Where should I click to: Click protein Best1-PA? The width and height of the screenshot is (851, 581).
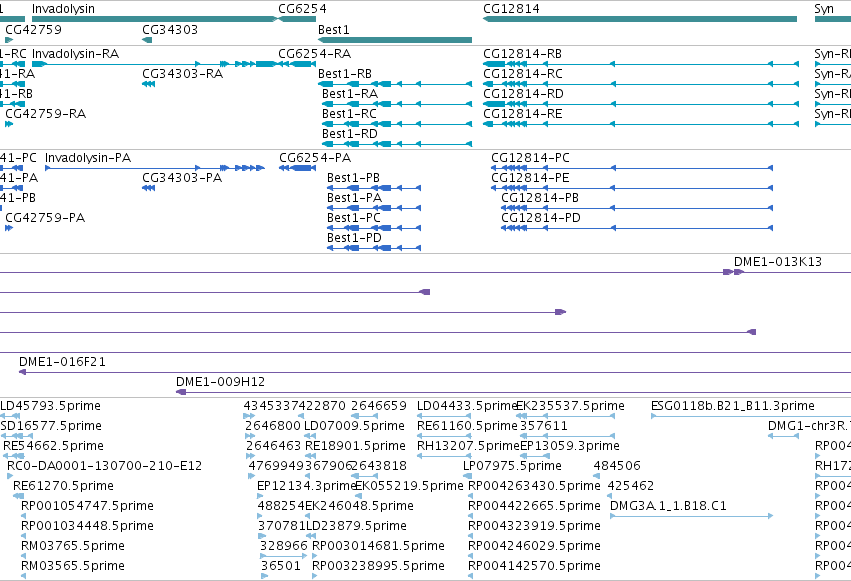coord(374,208)
